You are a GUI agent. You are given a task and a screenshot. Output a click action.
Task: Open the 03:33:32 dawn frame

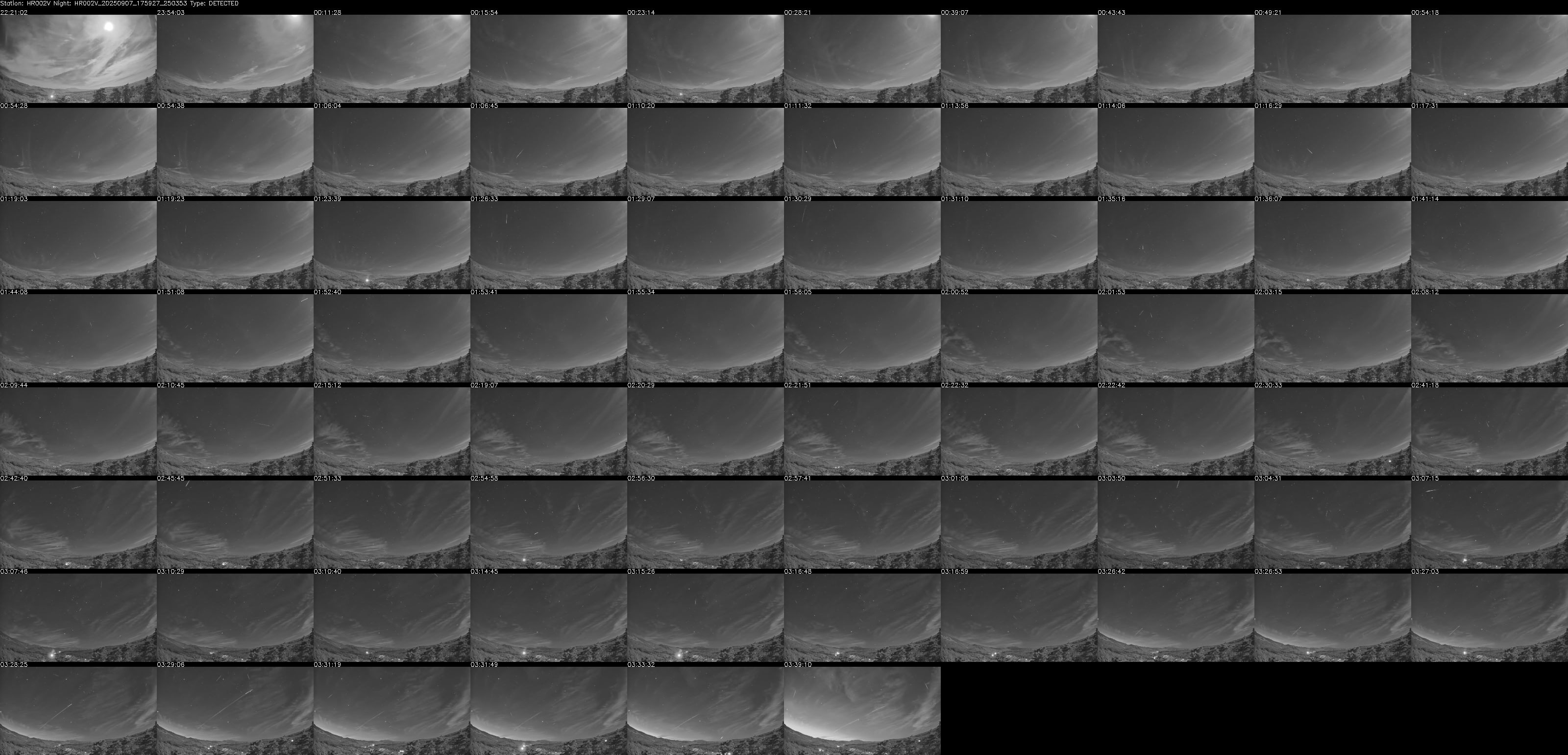(706, 710)
